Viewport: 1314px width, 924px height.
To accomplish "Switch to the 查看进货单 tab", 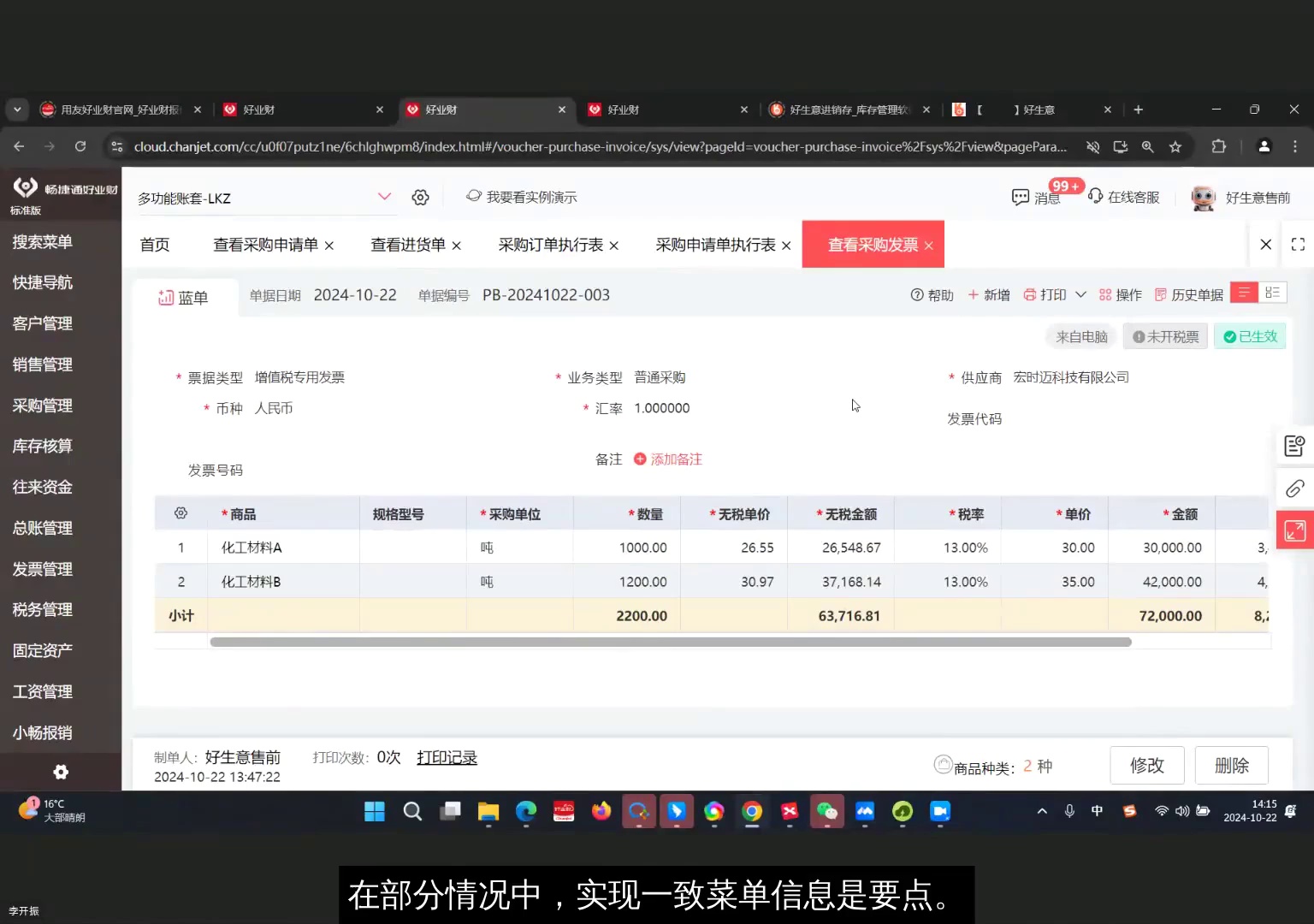I will 408,245.
